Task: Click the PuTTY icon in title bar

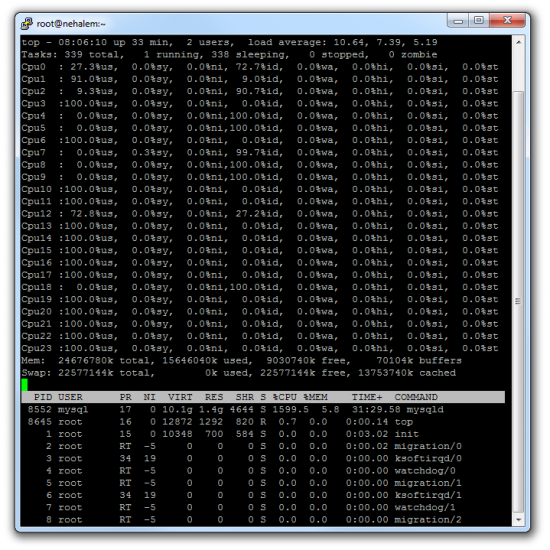Action: click(27, 24)
